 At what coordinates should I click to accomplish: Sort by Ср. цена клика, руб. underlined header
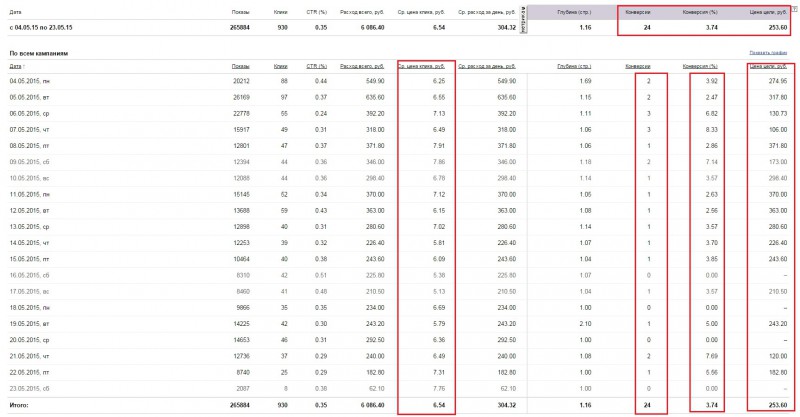click(421, 66)
